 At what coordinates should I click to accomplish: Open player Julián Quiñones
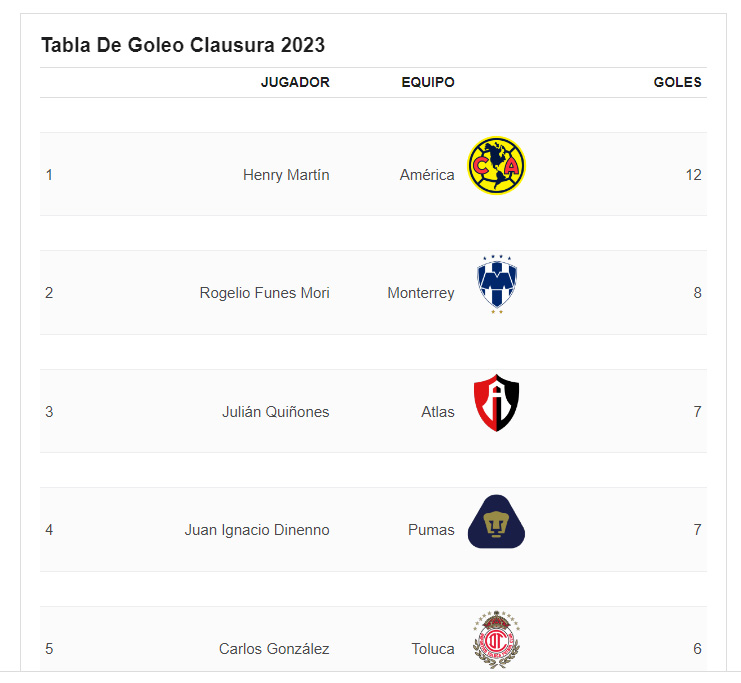276,412
